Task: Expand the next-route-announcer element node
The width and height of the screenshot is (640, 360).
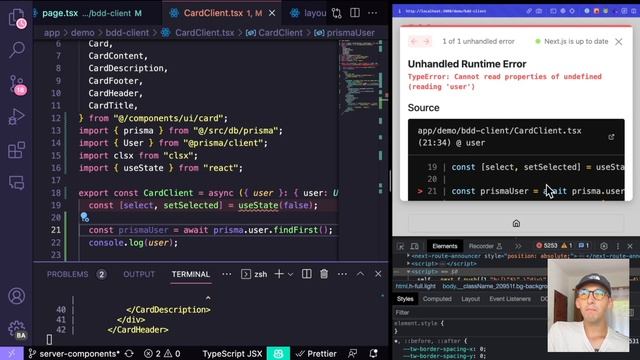Action: [408, 256]
